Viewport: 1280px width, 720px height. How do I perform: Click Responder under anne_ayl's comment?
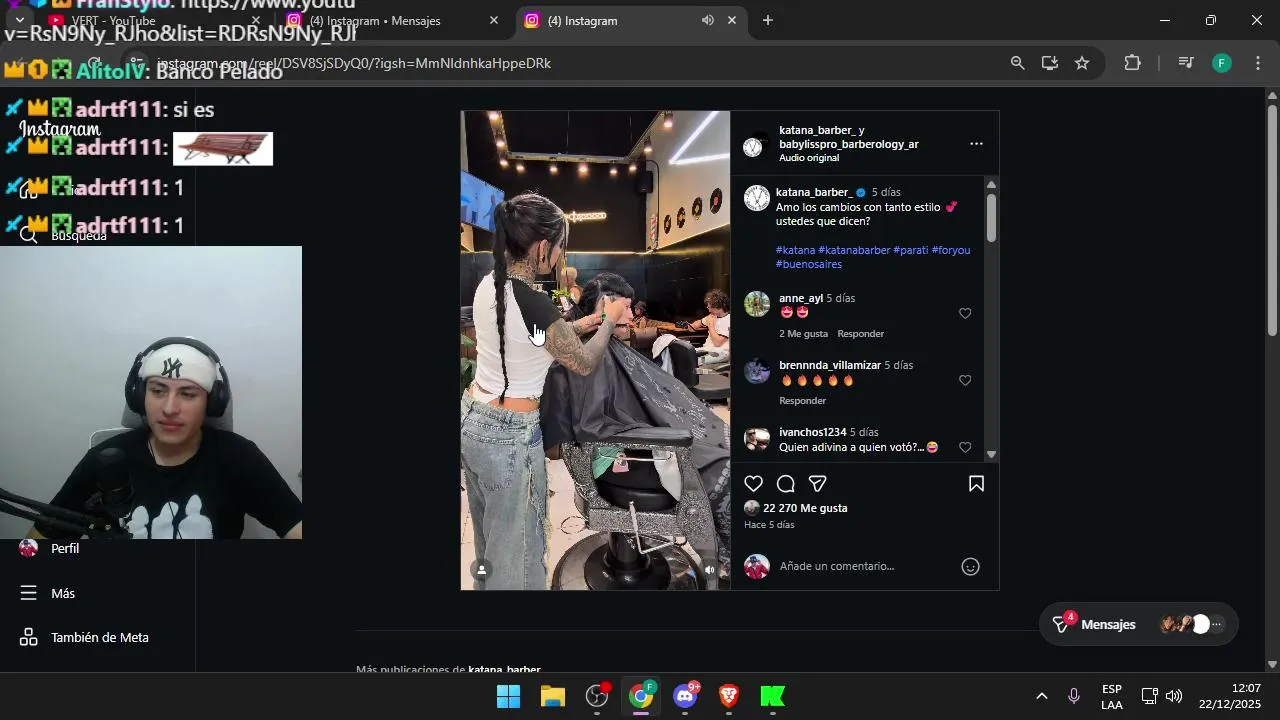[x=860, y=334]
